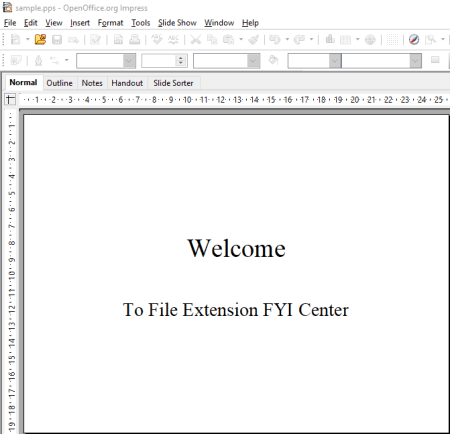450x434 pixels.
Task: Click the Impress application icon in title bar
Action: [7, 7]
